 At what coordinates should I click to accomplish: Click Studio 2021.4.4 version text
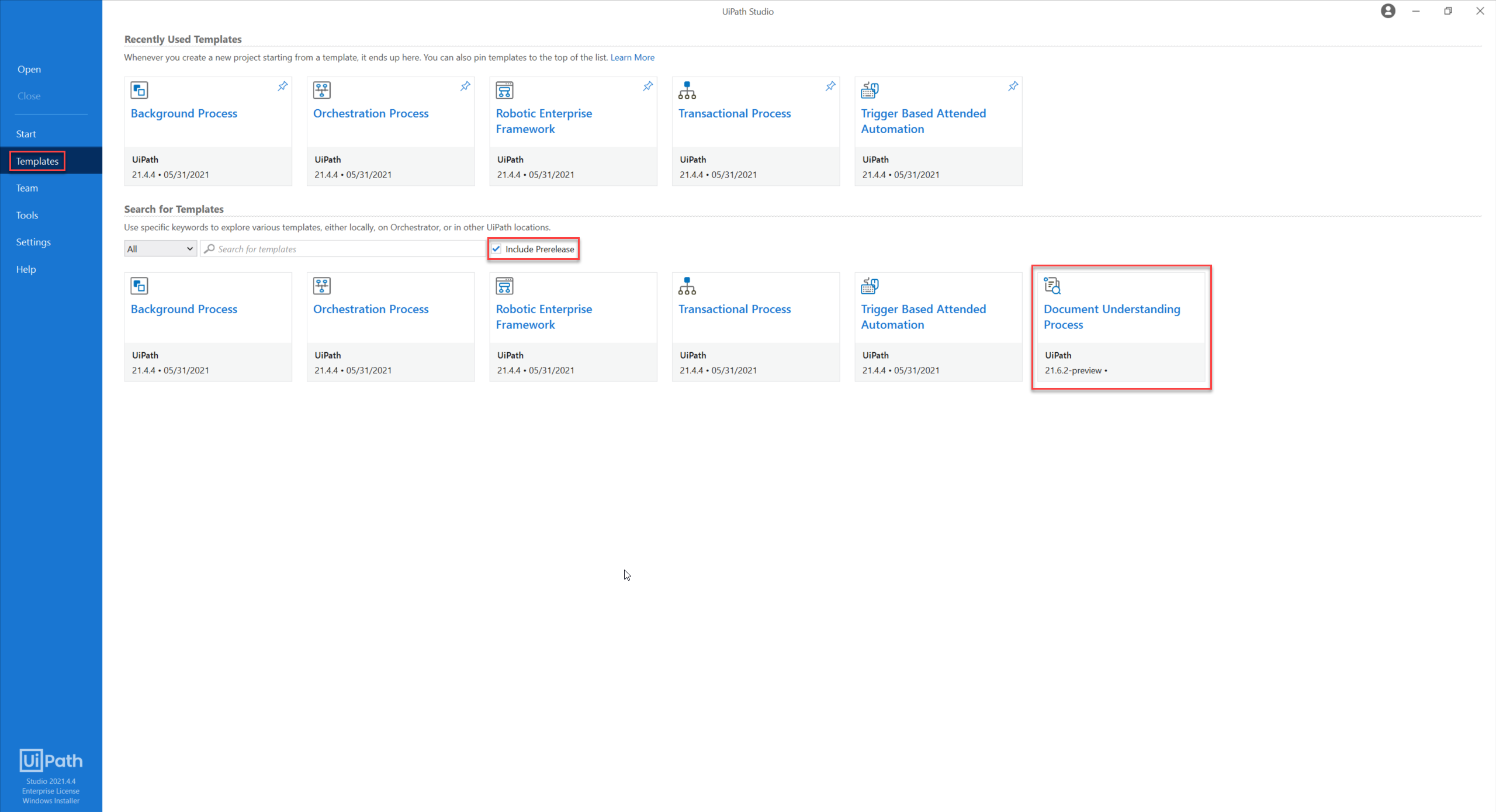pos(51,781)
